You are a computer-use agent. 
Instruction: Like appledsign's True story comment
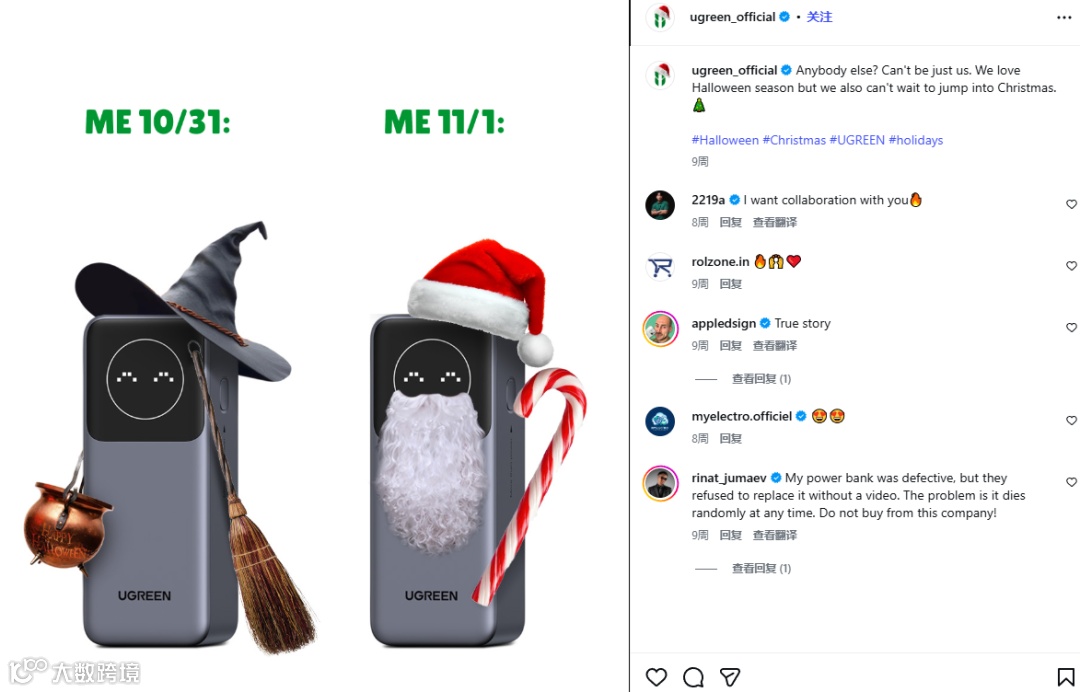click(x=1071, y=328)
